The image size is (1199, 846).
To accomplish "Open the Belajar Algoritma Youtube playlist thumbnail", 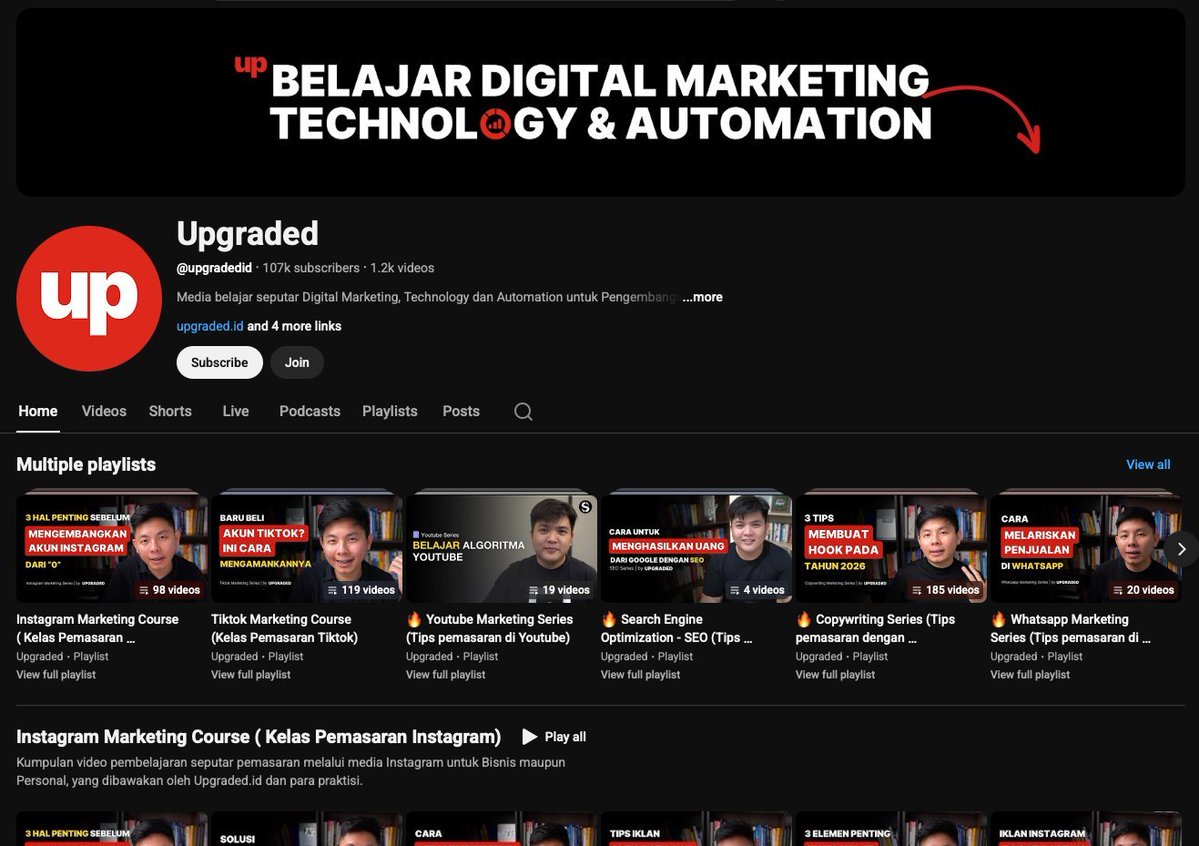I will [x=502, y=548].
